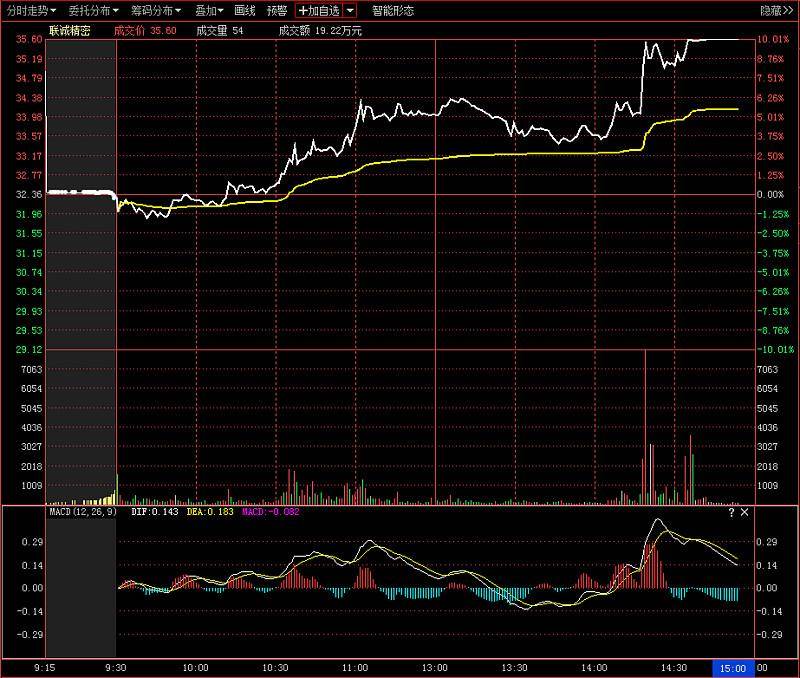800x678 pixels.
Task: Click the 29.12 lower limit price
Action: pos(29,349)
